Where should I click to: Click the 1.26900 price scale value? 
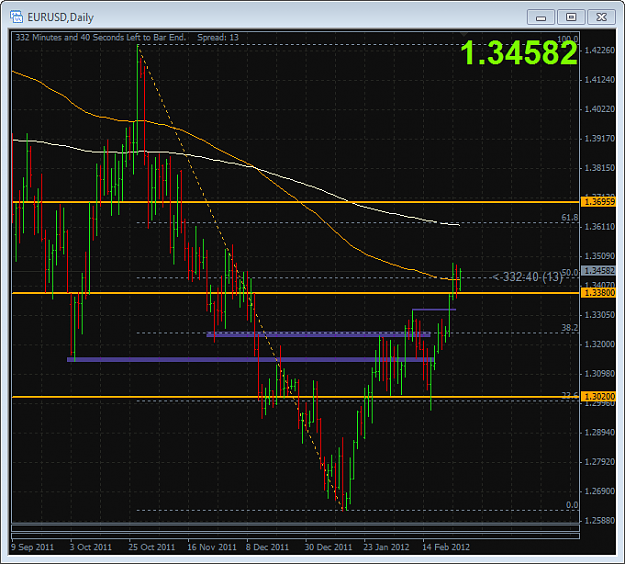point(599,491)
